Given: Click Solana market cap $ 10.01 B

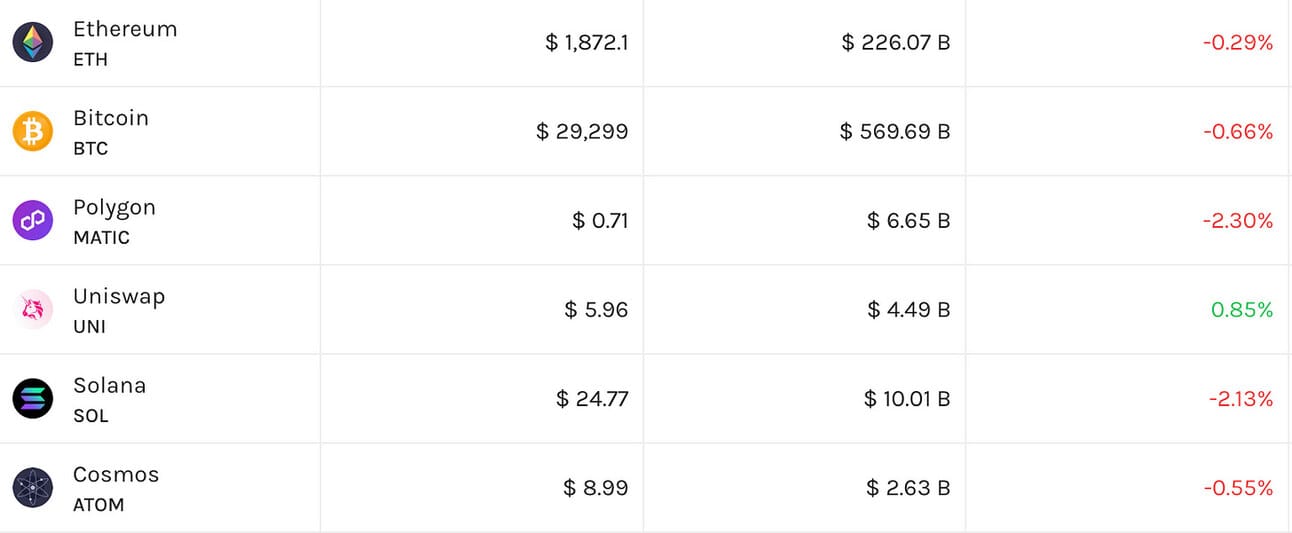Looking at the screenshot, I should click(907, 399).
